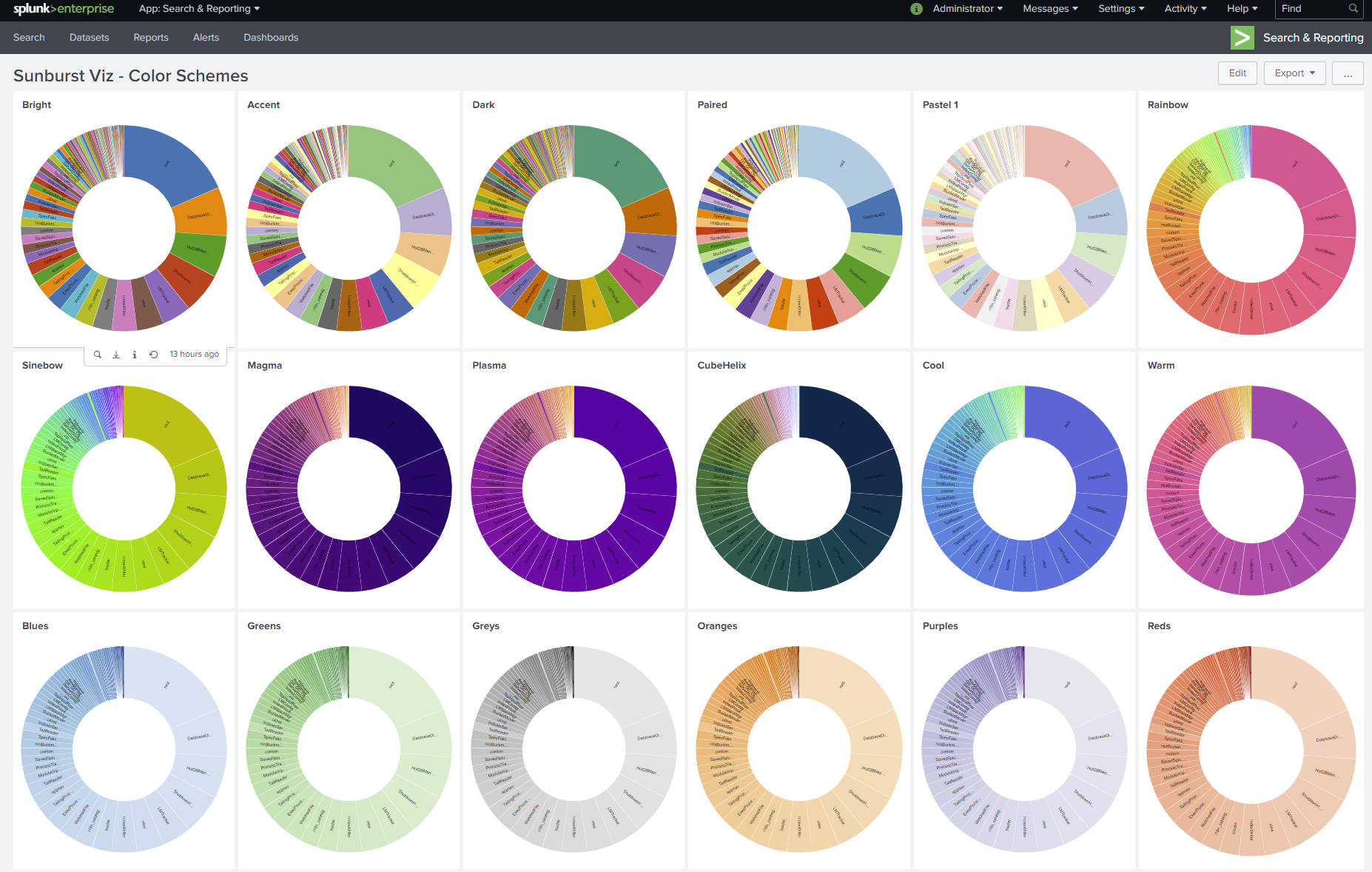
Task: Click the magnifier icon in Find box
Action: coord(1353,9)
